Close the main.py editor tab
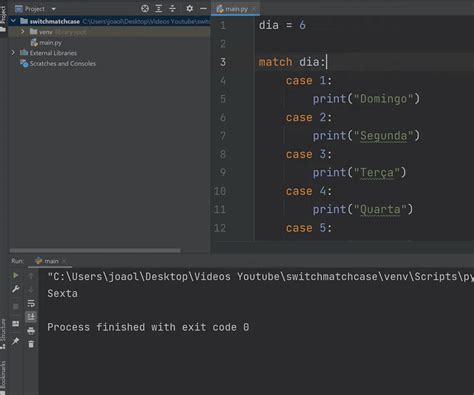The image size is (474, 395). pyautogui.click(x=254, y=9)
